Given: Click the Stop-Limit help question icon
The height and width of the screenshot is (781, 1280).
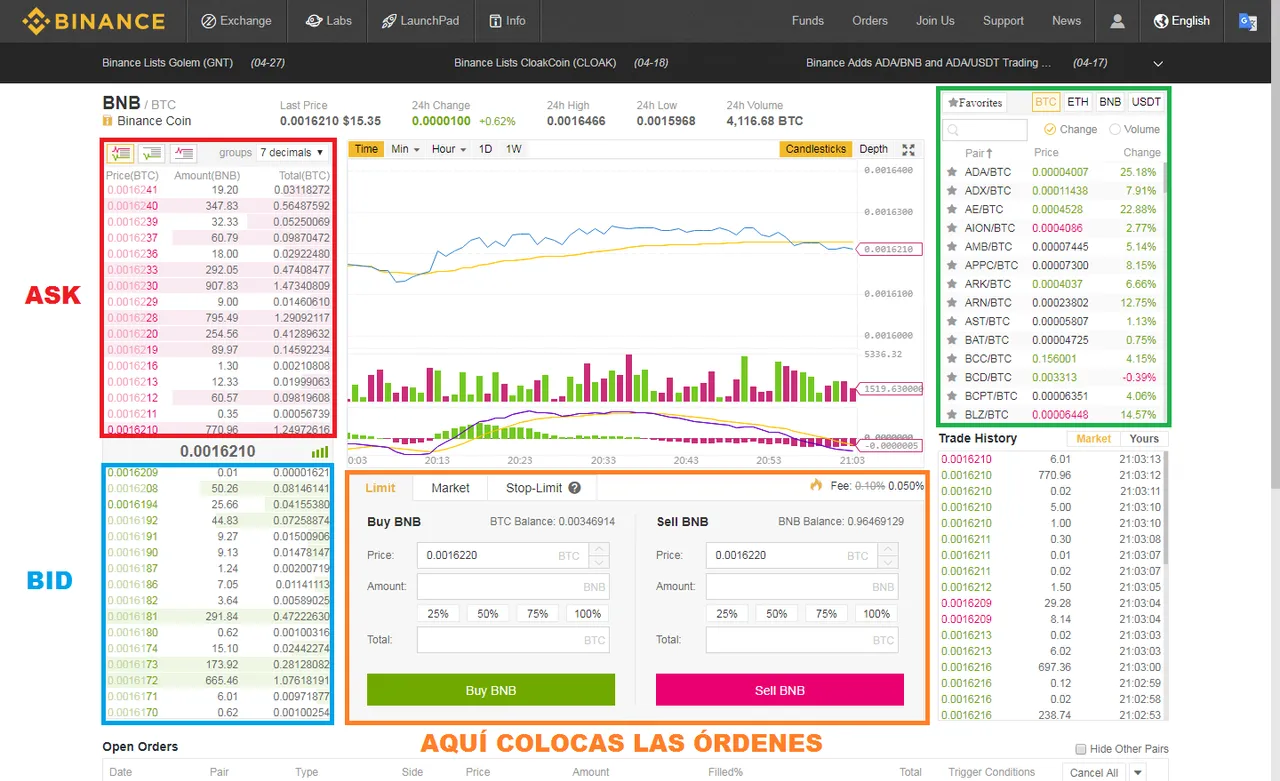Looking at the screenshot, I should coord(574,488).
